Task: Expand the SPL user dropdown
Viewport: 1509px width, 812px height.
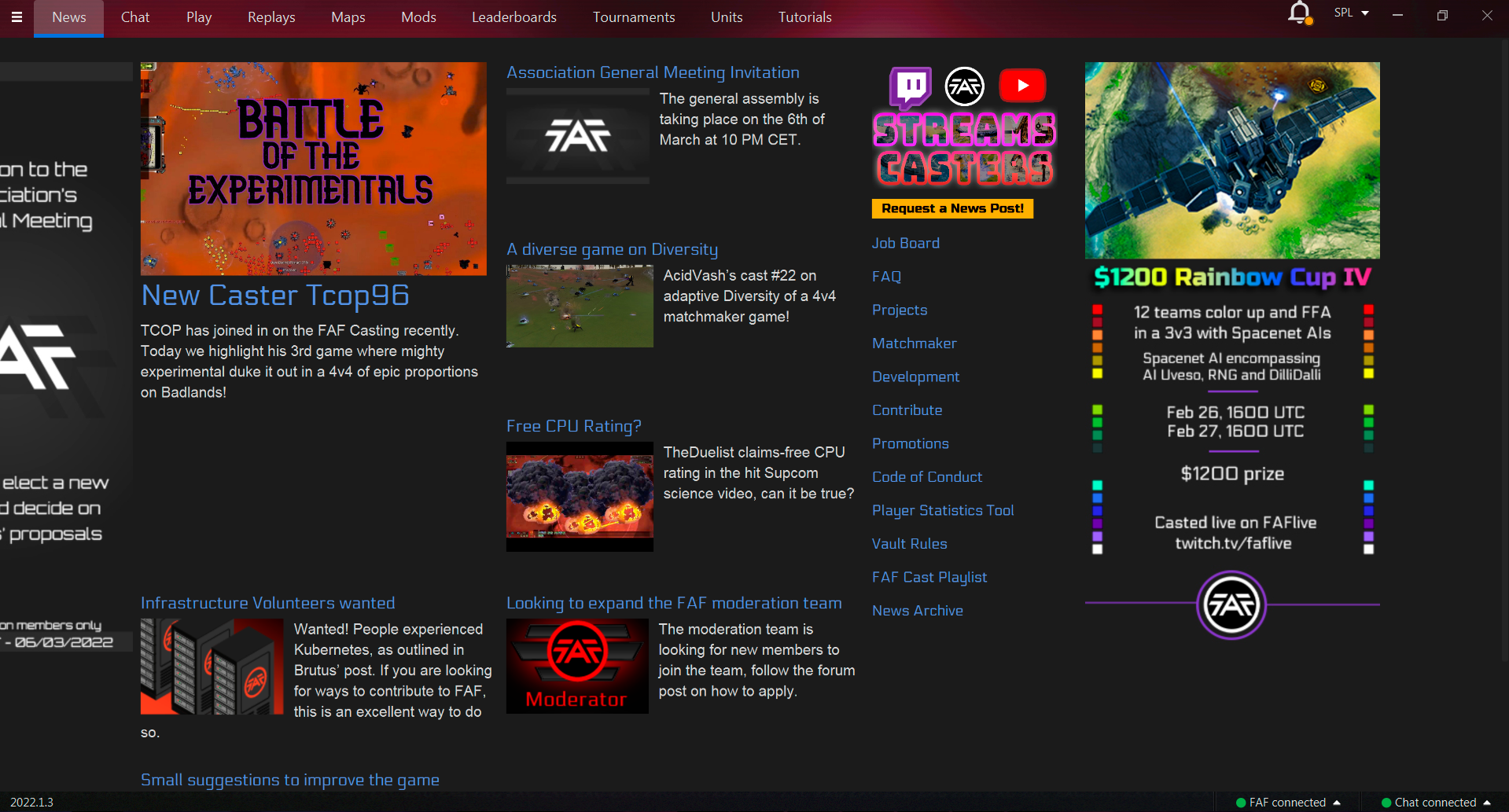Action: click(1352, 13)
